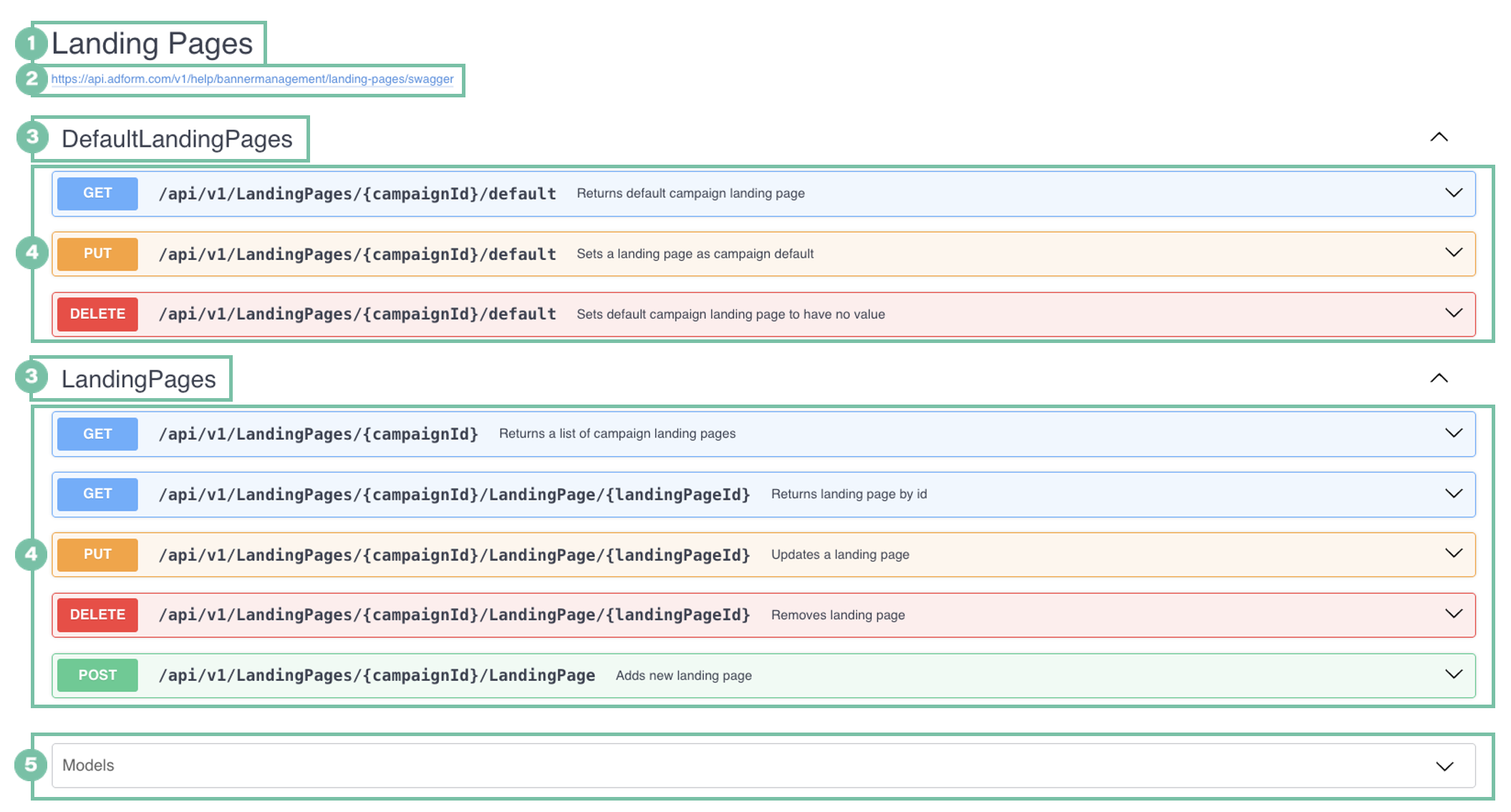Click the DefaultLandingPages section heading
The height and width of the screenshot is (812, 1511).
[x=177, y=139]
